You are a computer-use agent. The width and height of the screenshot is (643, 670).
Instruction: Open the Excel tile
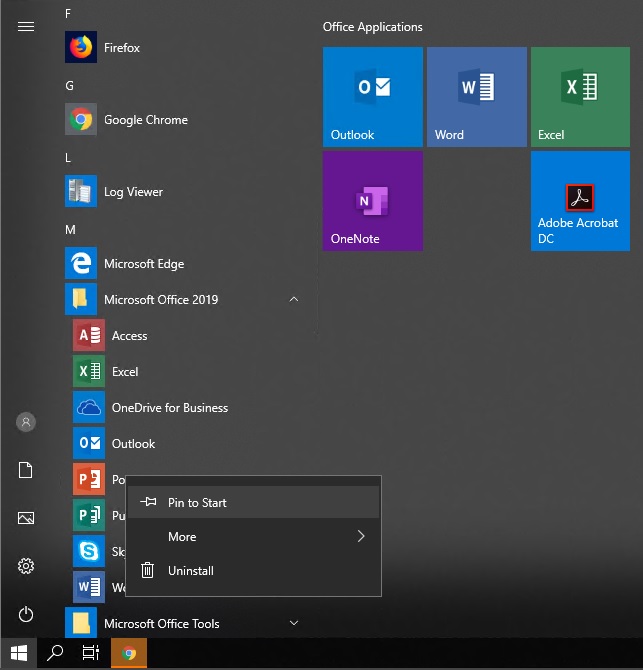click(x=580, y=97)
